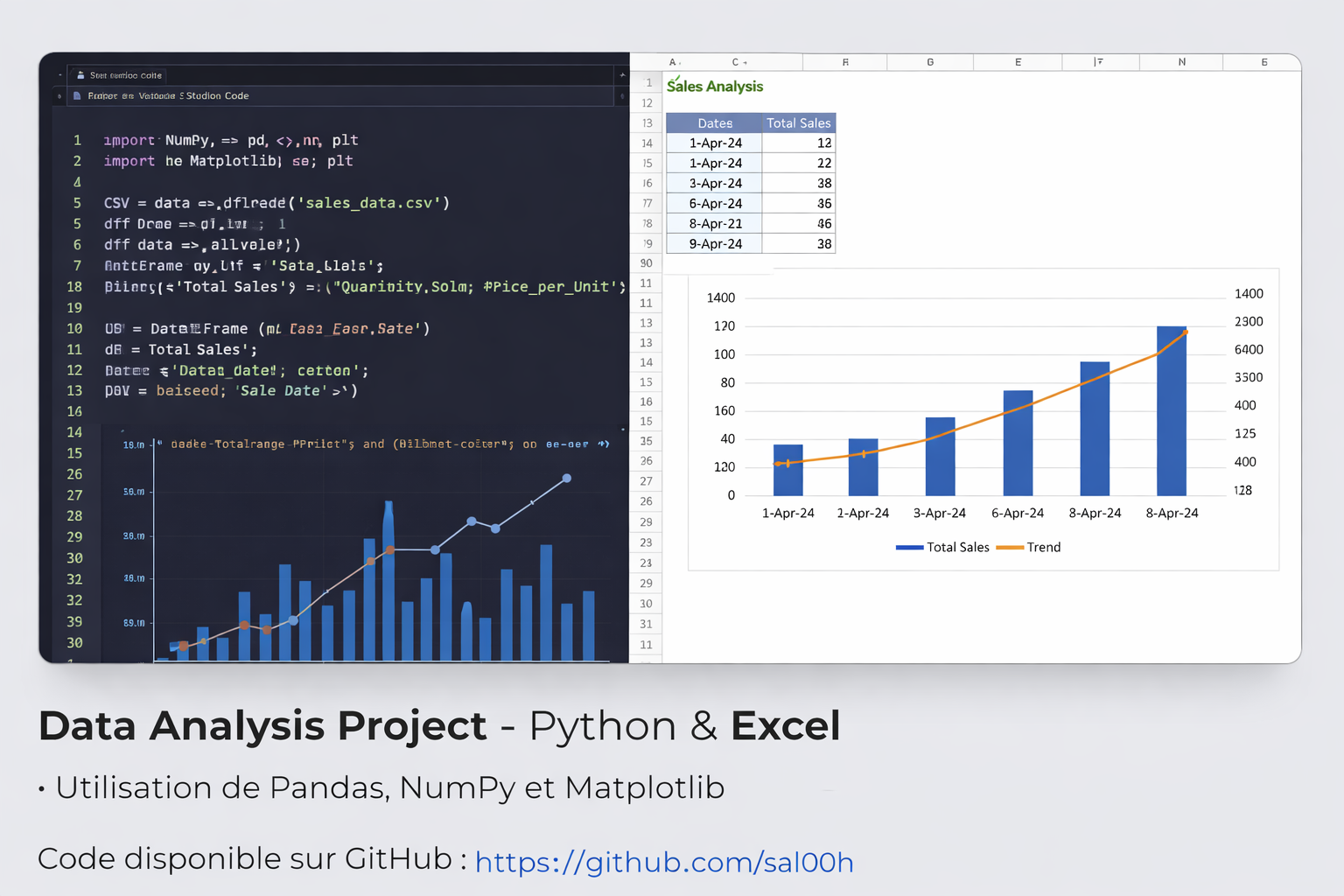
Task: Click the orange Trend legend marker
Action: click(x=1009, y=548)
